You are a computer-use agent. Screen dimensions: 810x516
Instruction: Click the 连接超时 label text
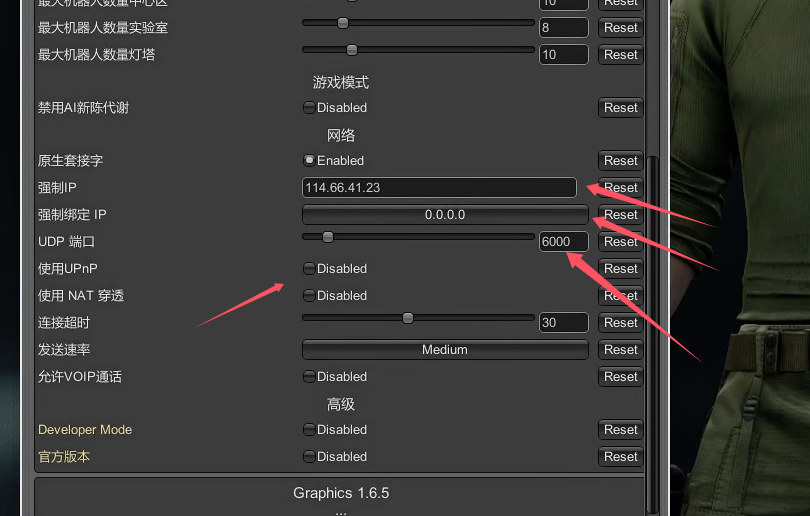pyautogui.click(x=64, y=323)
